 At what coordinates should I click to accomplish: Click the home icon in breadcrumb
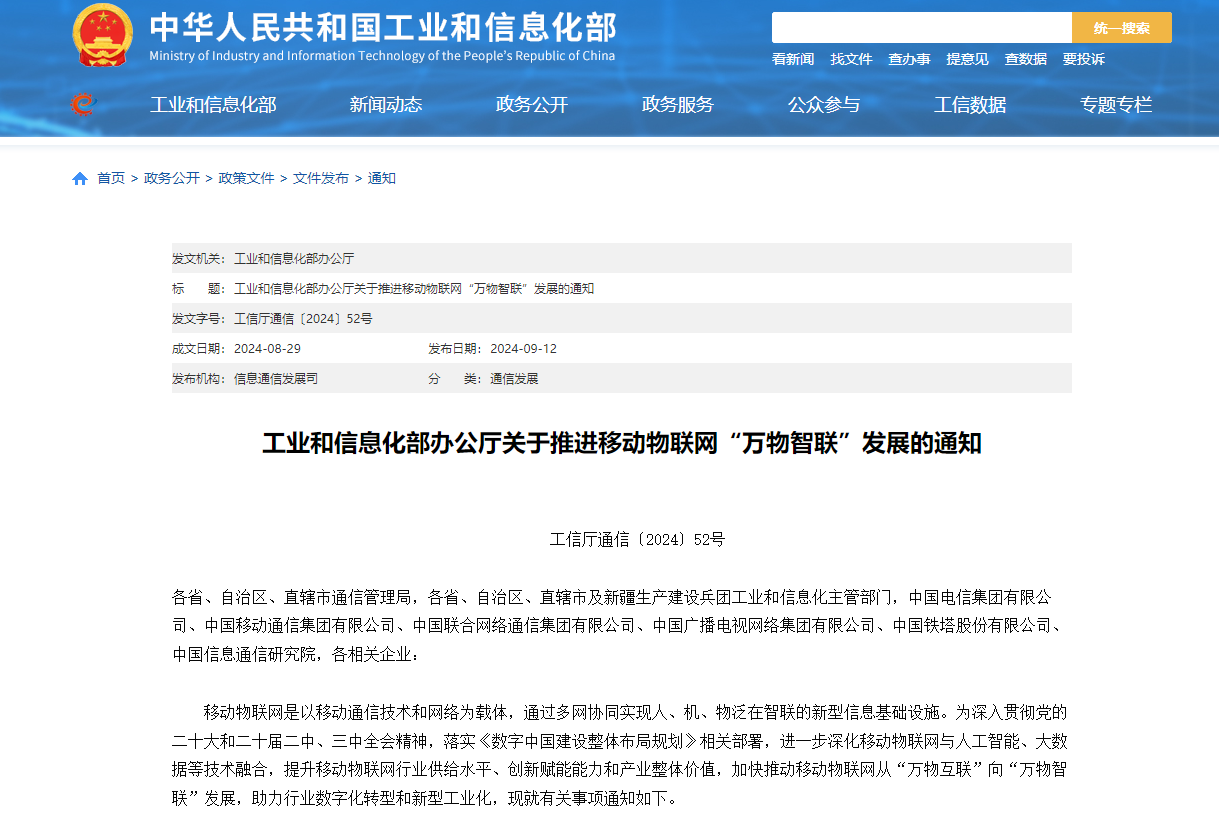click(x=80, y=179)
